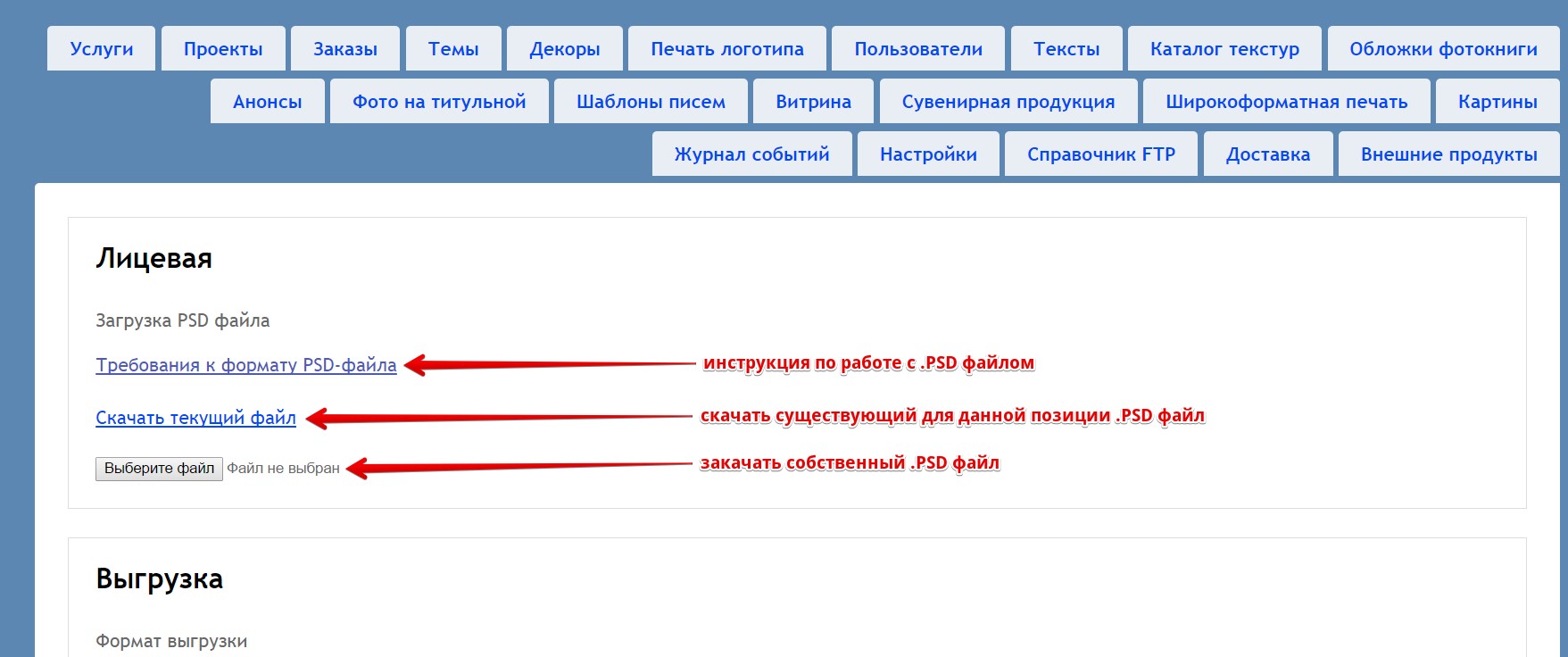Open the Настройки tab

pyautogui.click(x=928, y=154)
